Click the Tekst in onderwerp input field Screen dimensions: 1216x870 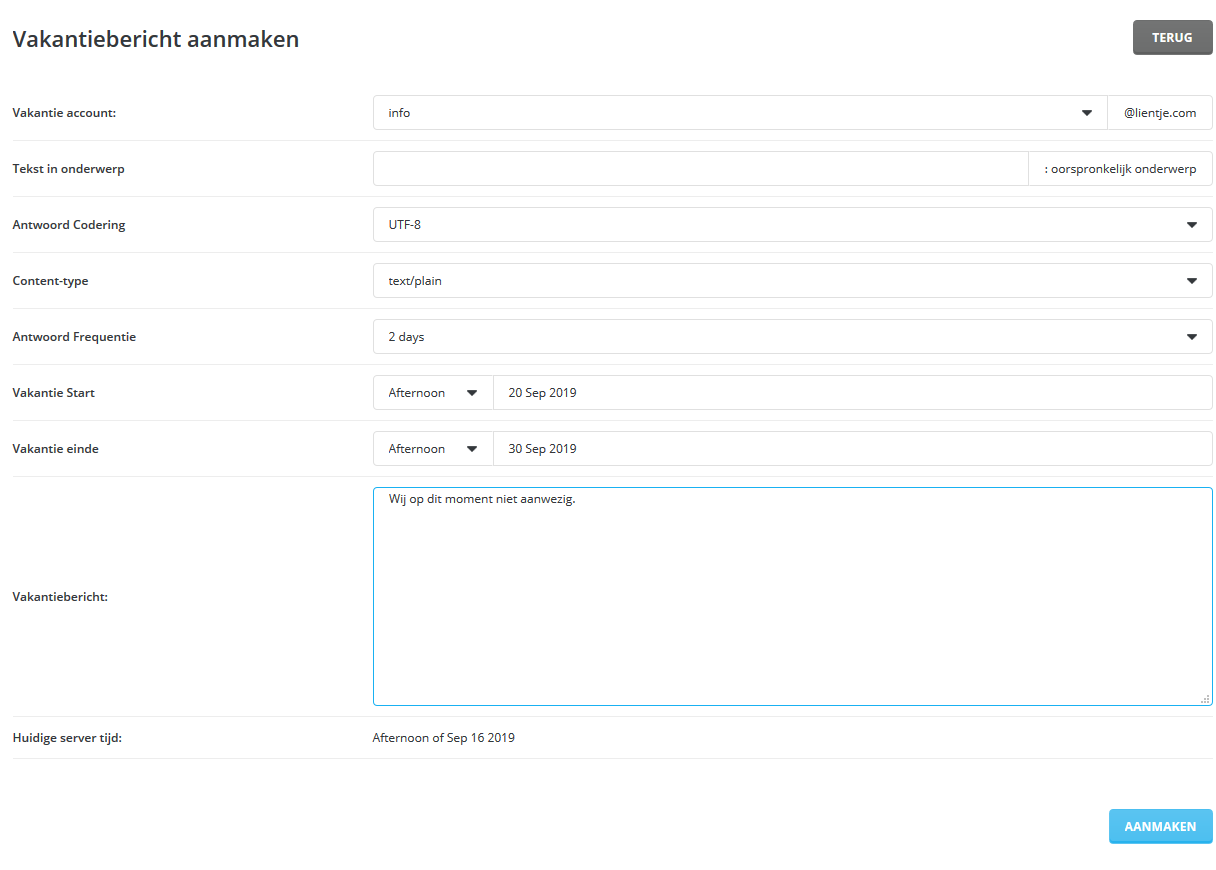(700, 169)
